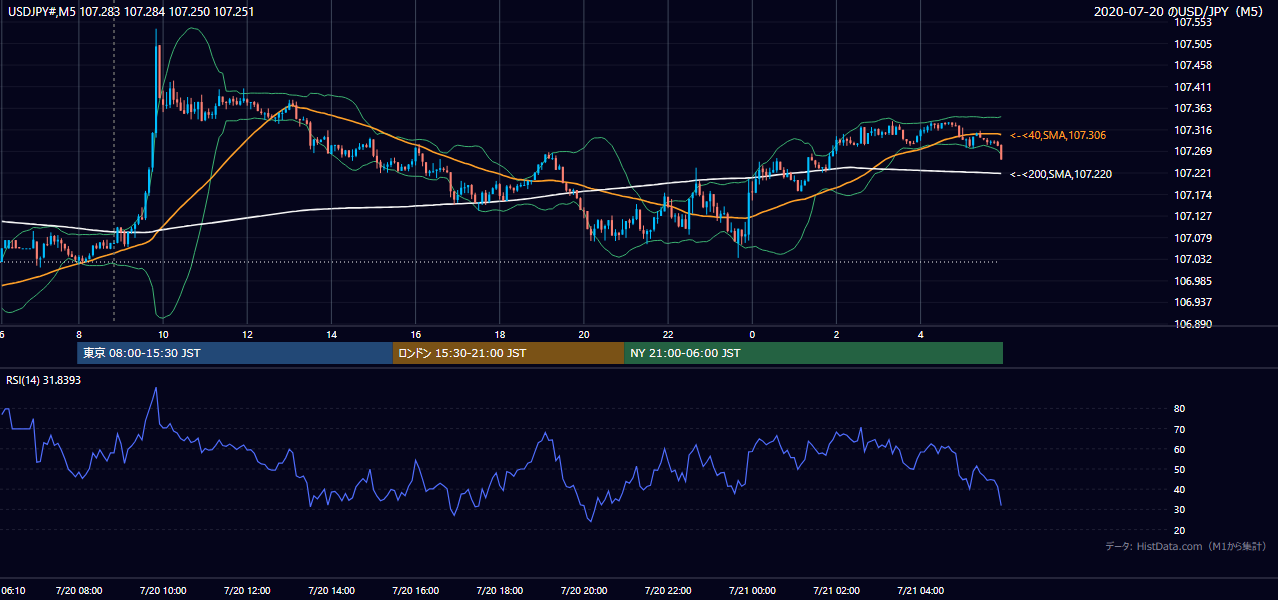Click the London session bar 15:30-21:00 JST
This screenshot has width=1278, height=600.
[508, 353]
